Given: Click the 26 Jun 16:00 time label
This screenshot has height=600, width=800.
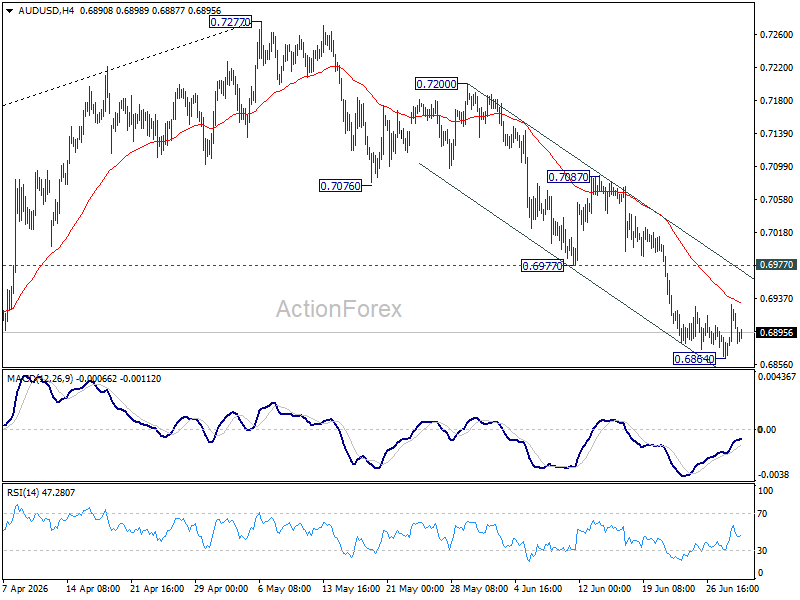Looking at the screenshot, I should tap(733, 588).
